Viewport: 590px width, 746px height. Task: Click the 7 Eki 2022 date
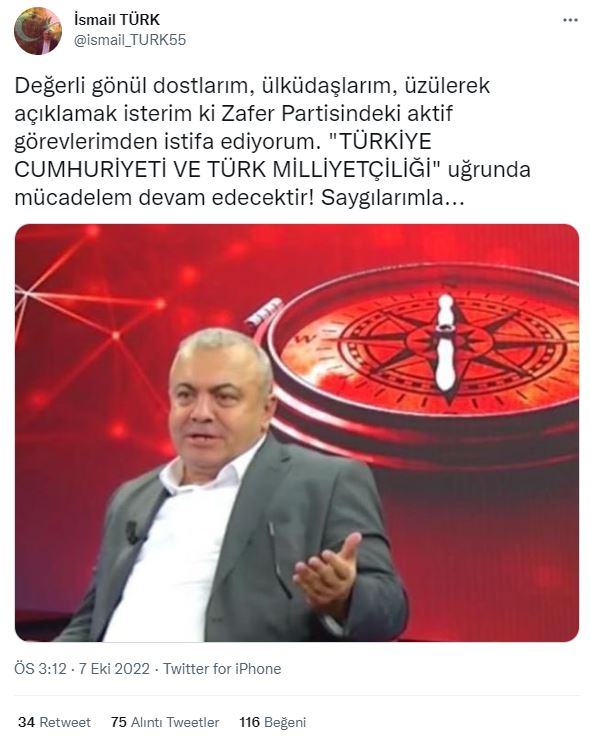tap(114, 669)
